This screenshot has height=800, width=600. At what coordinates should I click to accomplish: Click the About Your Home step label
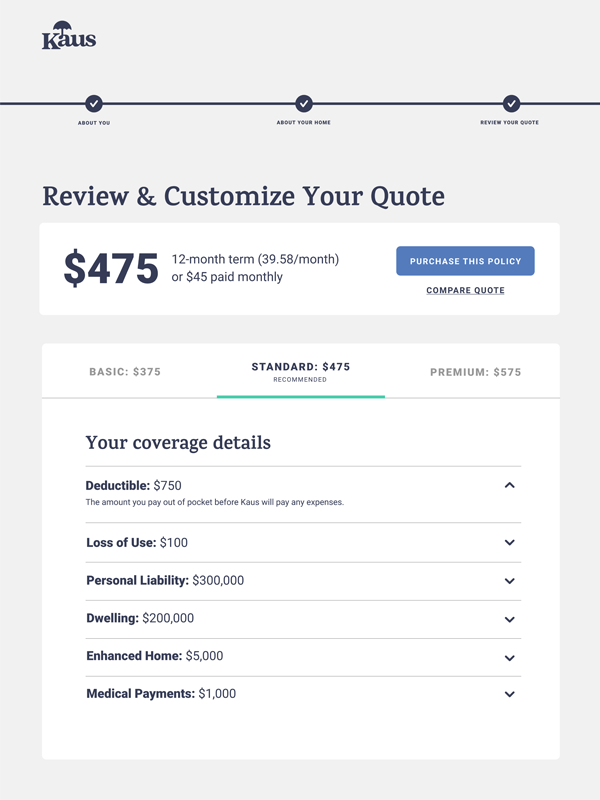pos(304,122)
